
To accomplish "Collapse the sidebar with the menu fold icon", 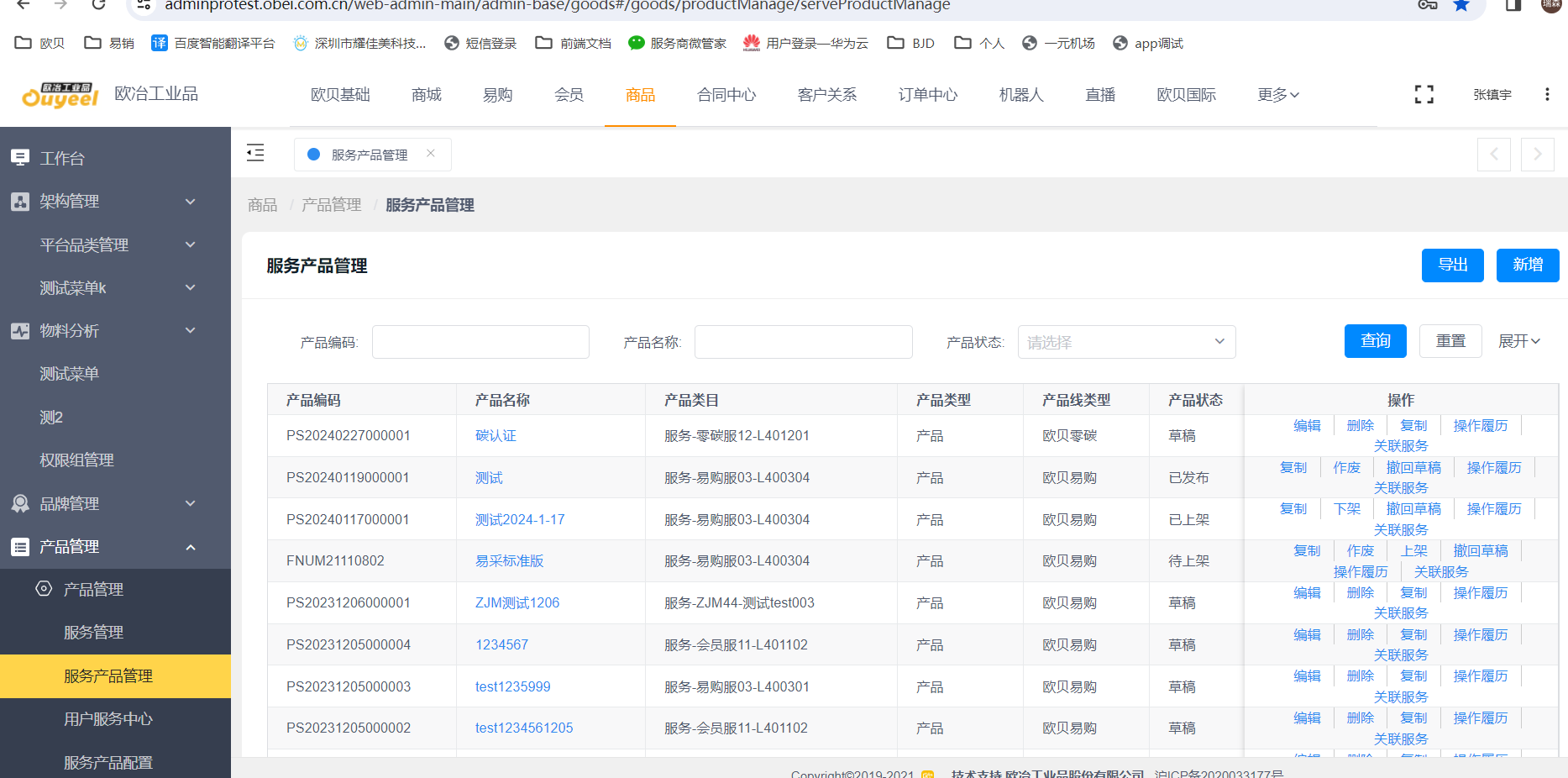I will 255,153.
